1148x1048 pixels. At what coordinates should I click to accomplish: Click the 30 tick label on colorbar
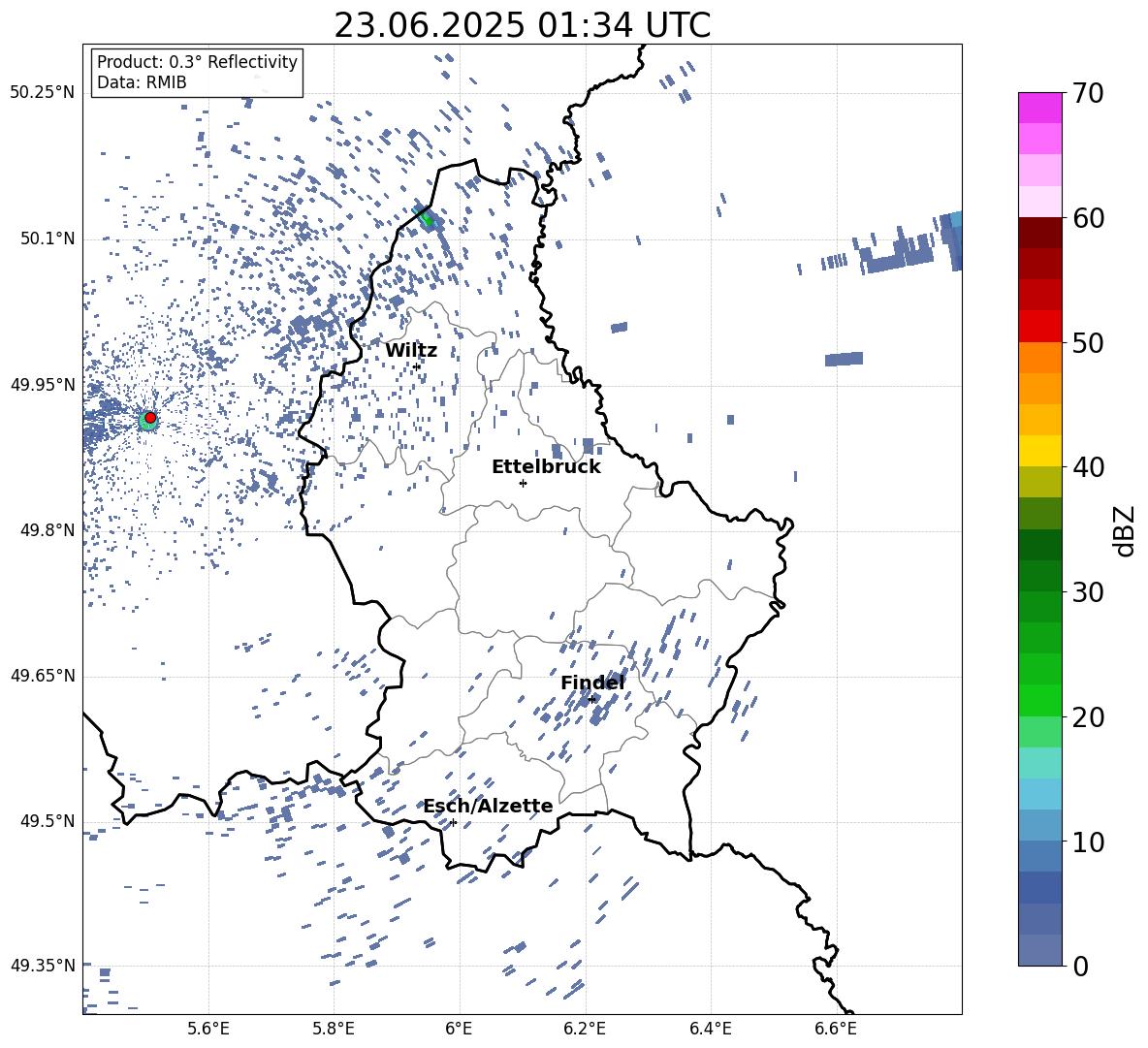pyautogui.click(x=1088, y=592)
